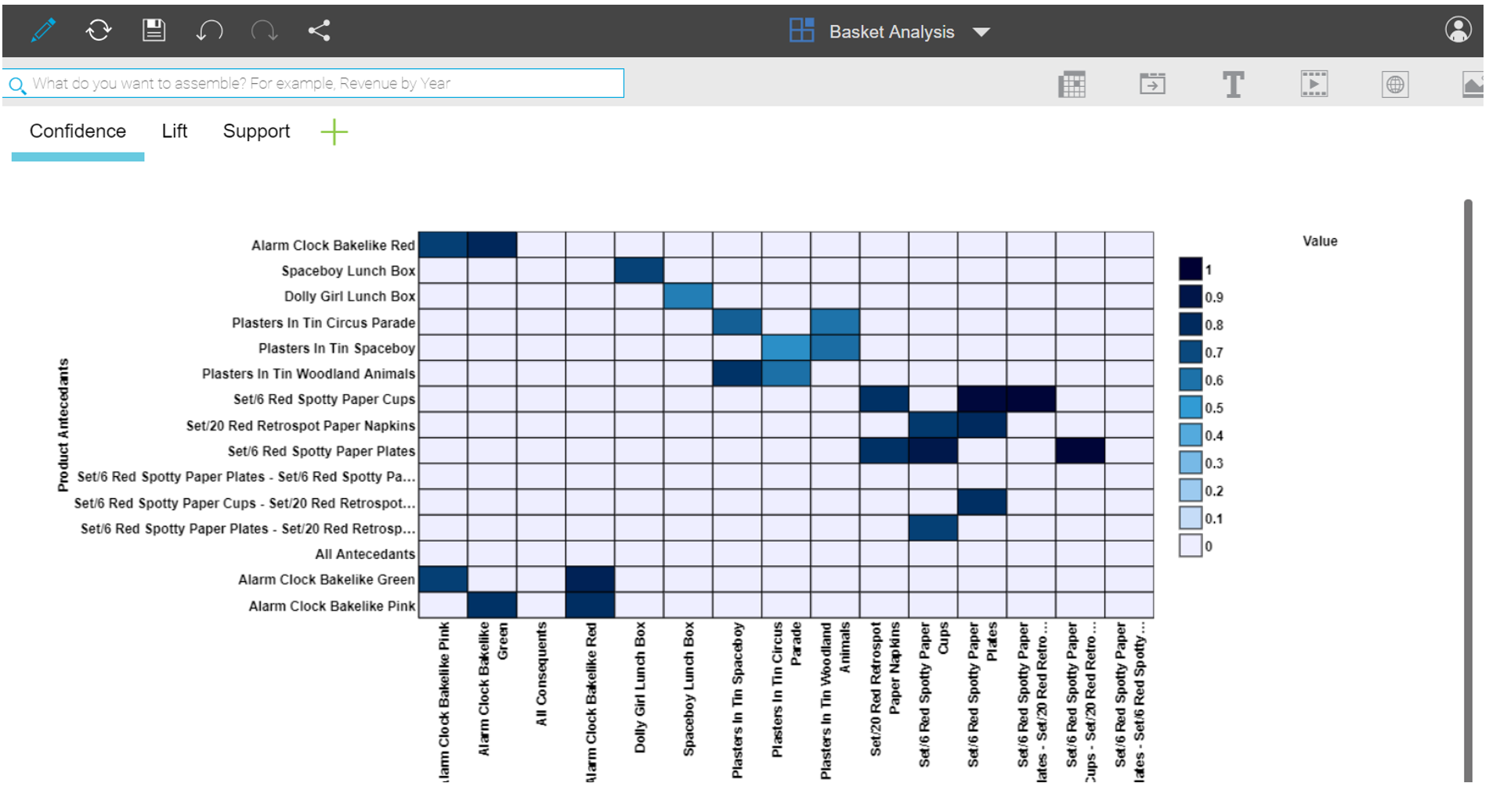Add a text element
The width and height of the screenshot is (1489, 812).
point(1233,84)
